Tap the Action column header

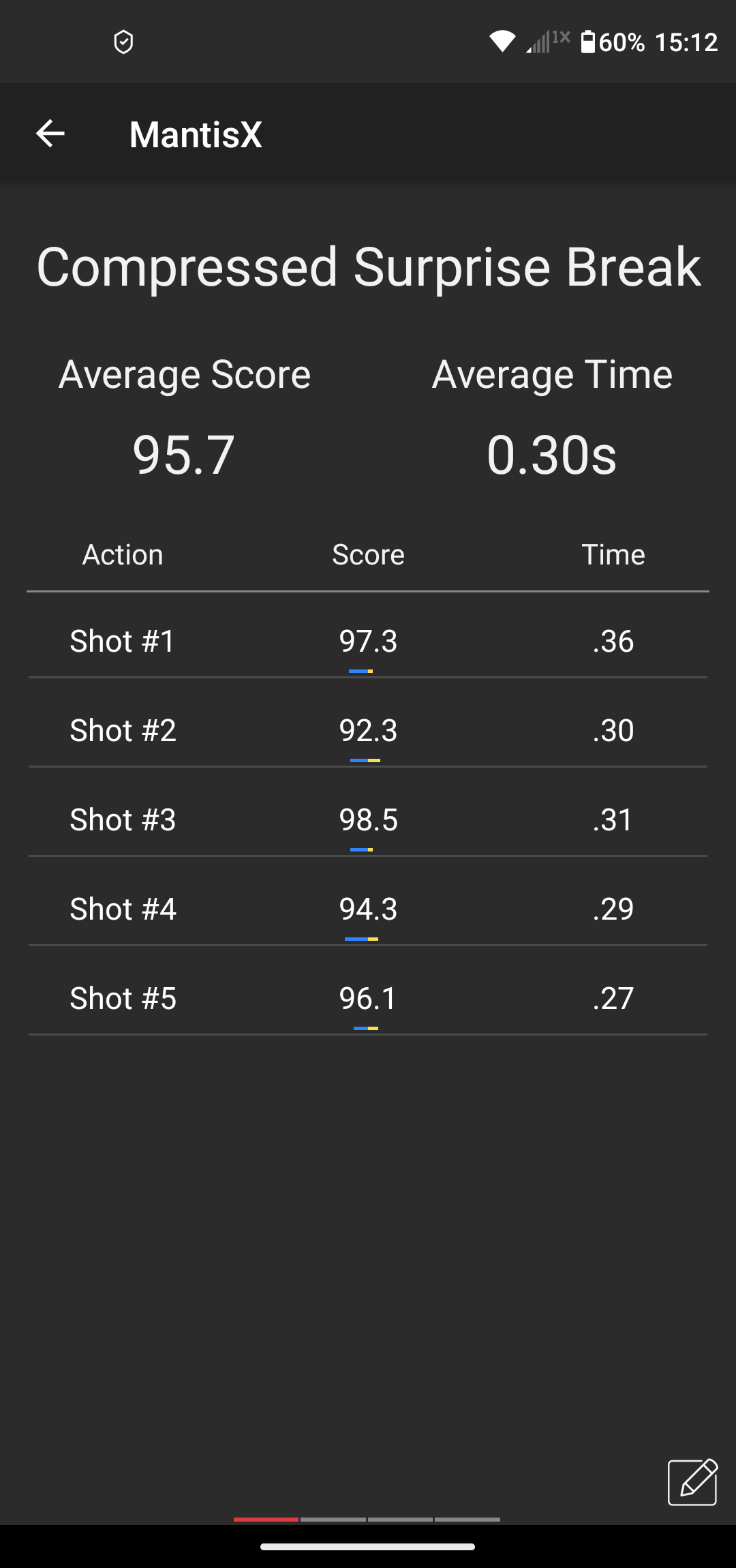coord(123,555)
